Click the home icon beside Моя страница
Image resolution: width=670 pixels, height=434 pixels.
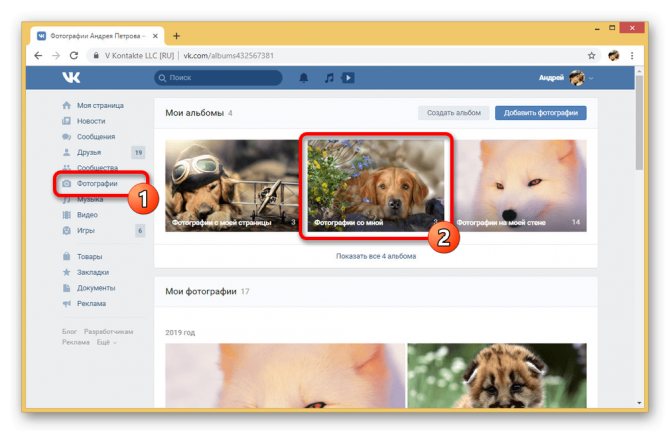[x=66, y=105]
